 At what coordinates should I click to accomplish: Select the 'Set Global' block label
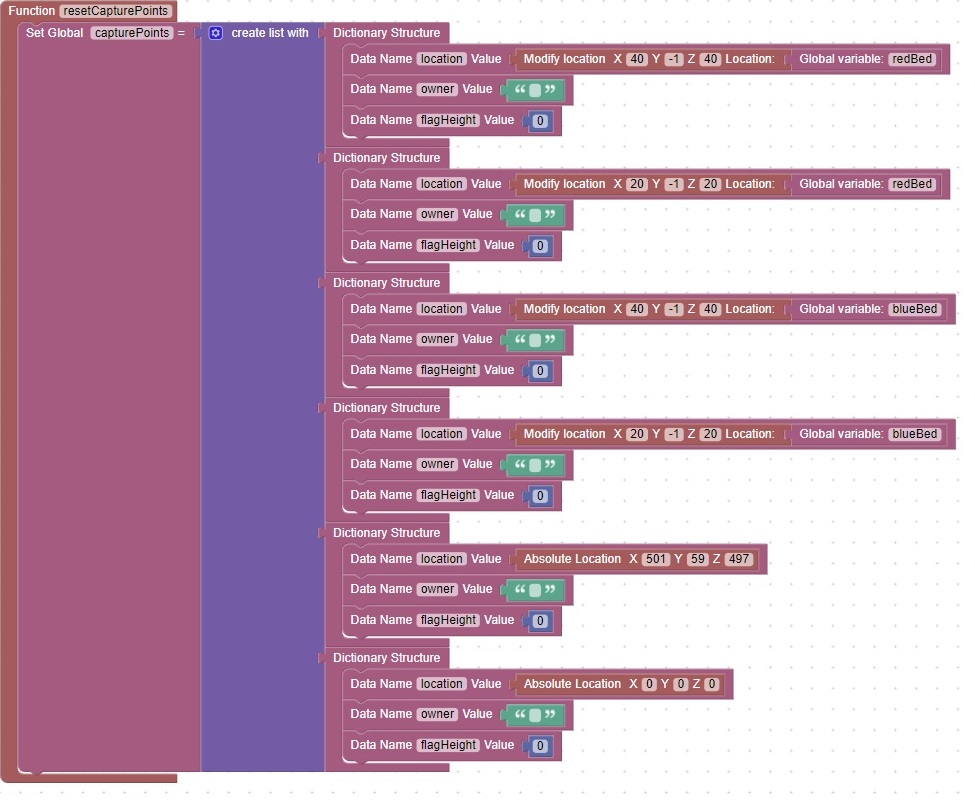coord(54,33)
